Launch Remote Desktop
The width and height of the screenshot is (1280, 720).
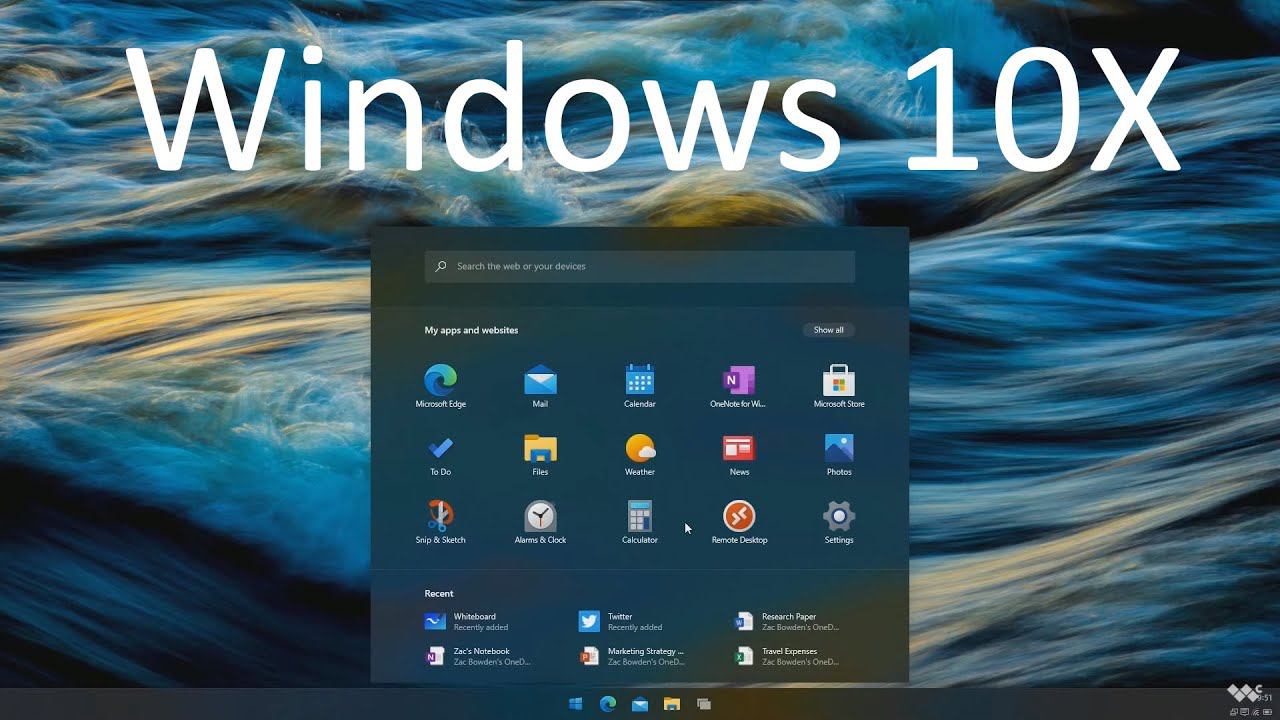click(x=739, y=522)
